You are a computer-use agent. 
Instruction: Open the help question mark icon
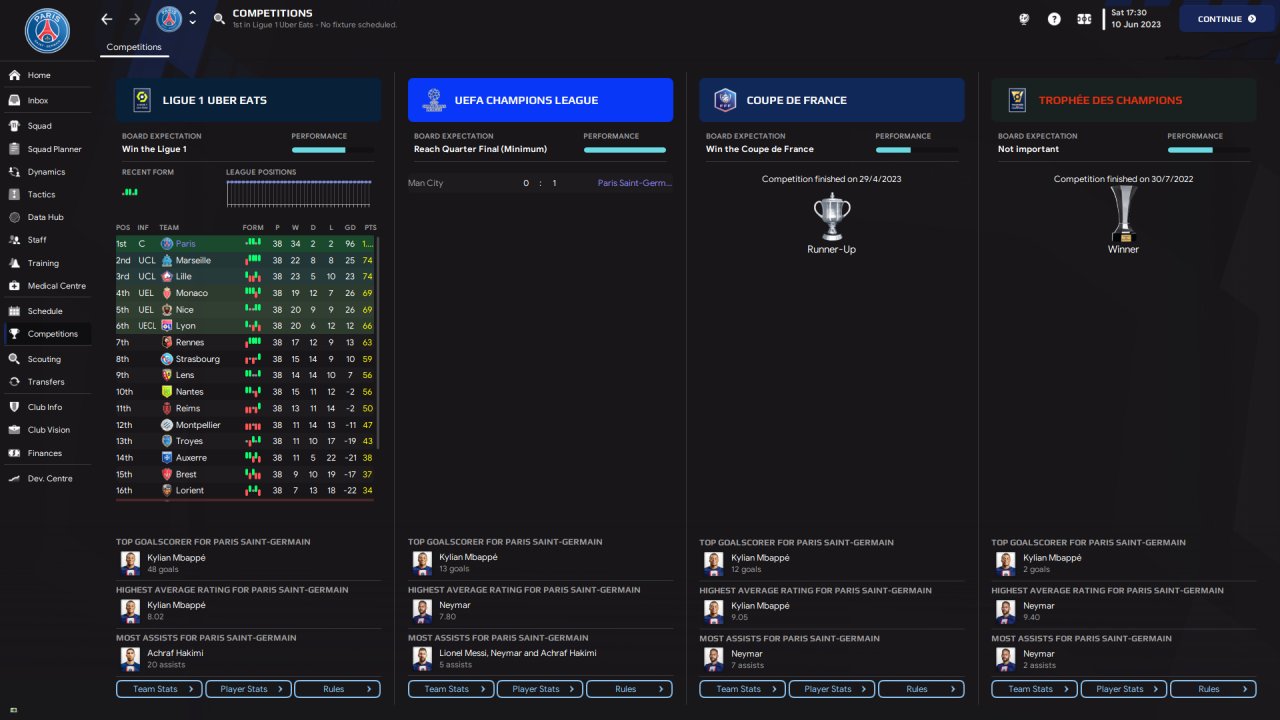pyautogui.click(x=1054, y=19)
